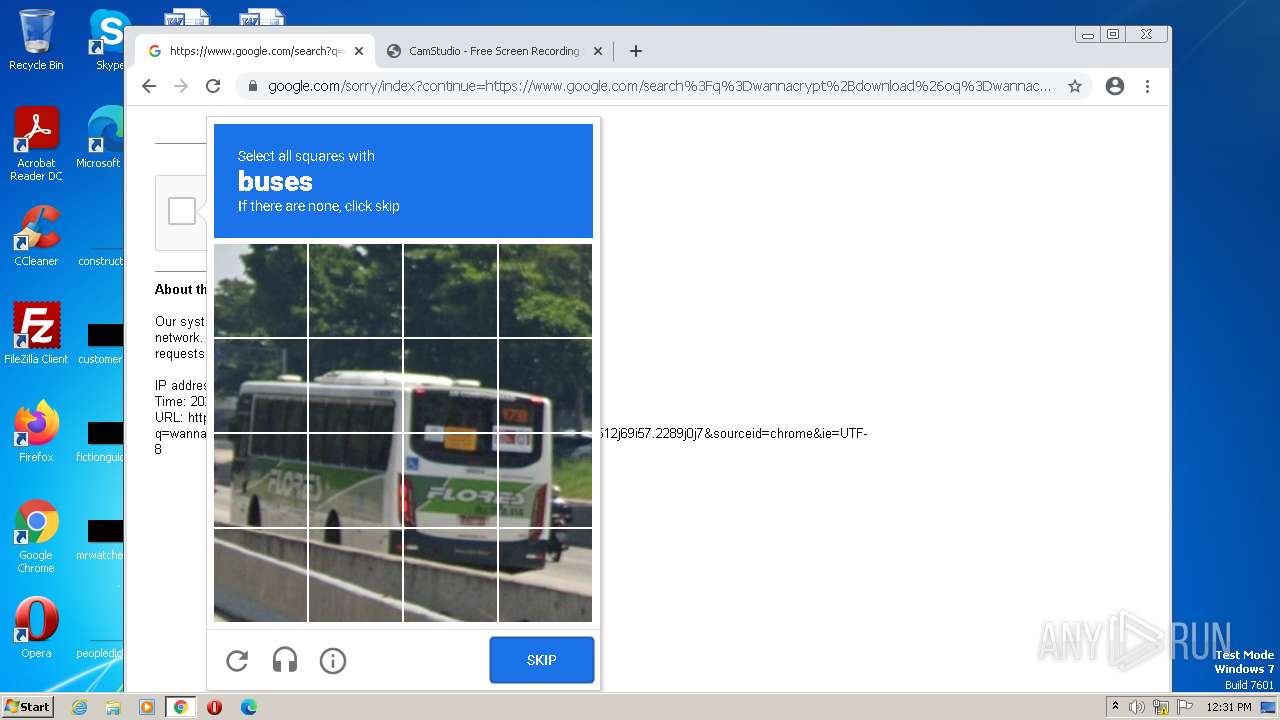Screen dimensions: 1280x720
Task: Switch to CamStudio Free Screen Recording tab
Action: [495, 51]
